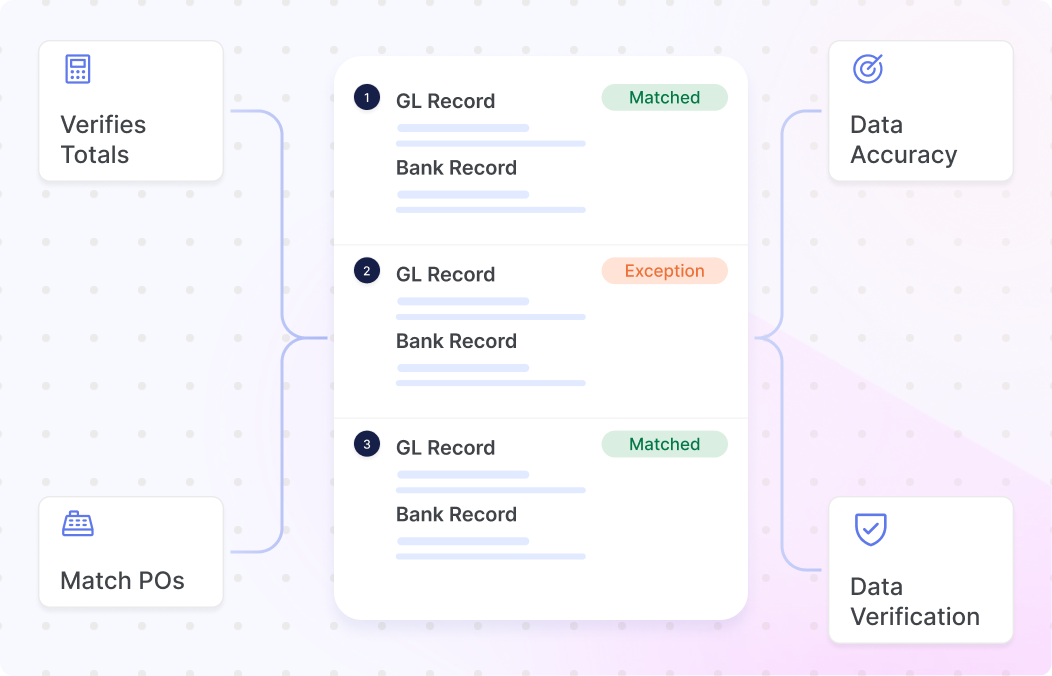This screenshot has width=1052, height=676.
Task: Select the number 3 circle badge
Action: click(367, 444)
